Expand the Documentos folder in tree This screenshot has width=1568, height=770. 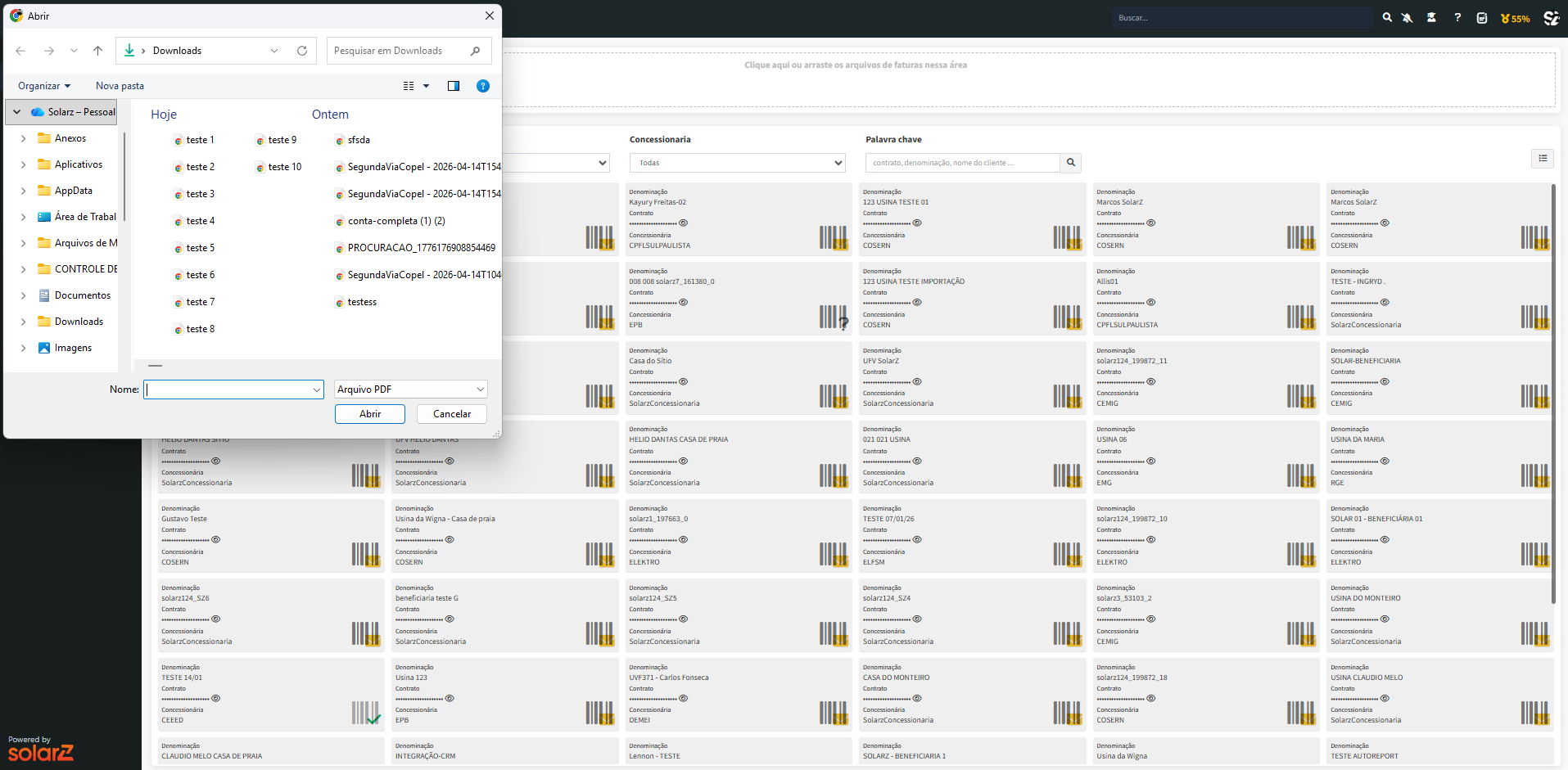pos(23,295)
